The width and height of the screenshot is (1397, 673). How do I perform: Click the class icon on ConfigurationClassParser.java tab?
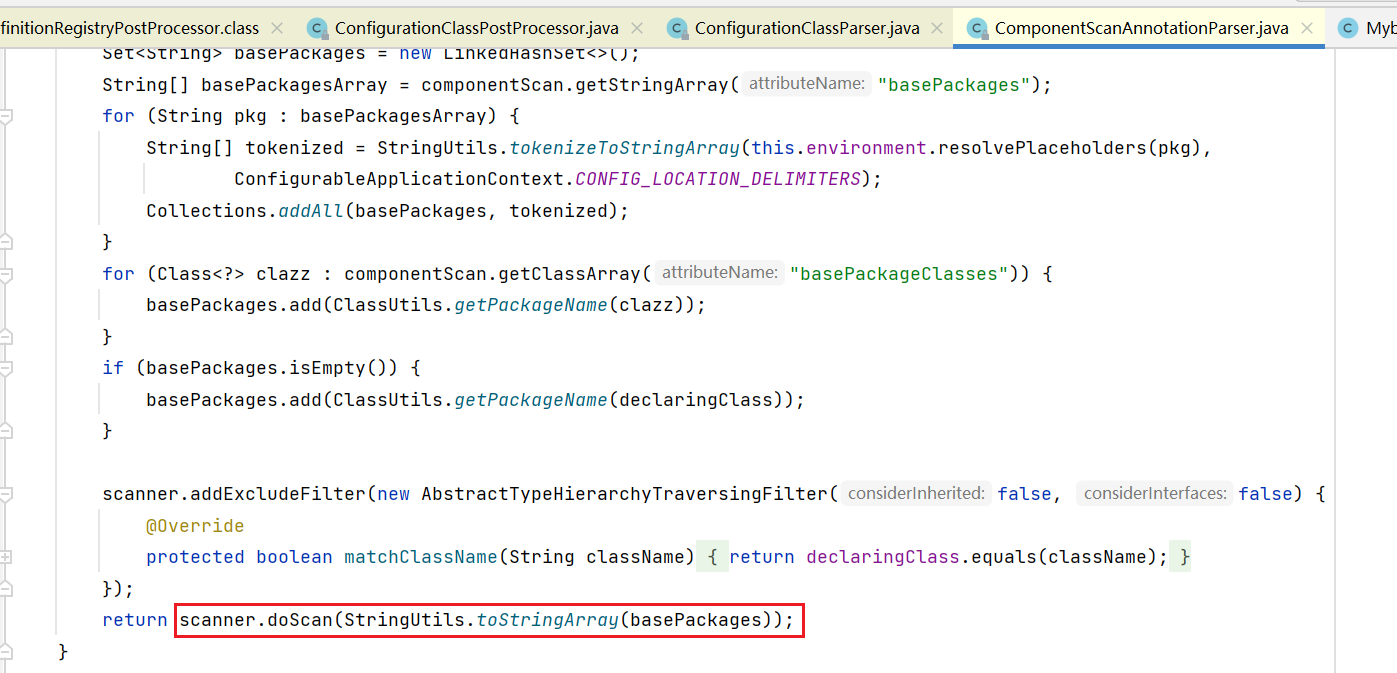[677, 28]
